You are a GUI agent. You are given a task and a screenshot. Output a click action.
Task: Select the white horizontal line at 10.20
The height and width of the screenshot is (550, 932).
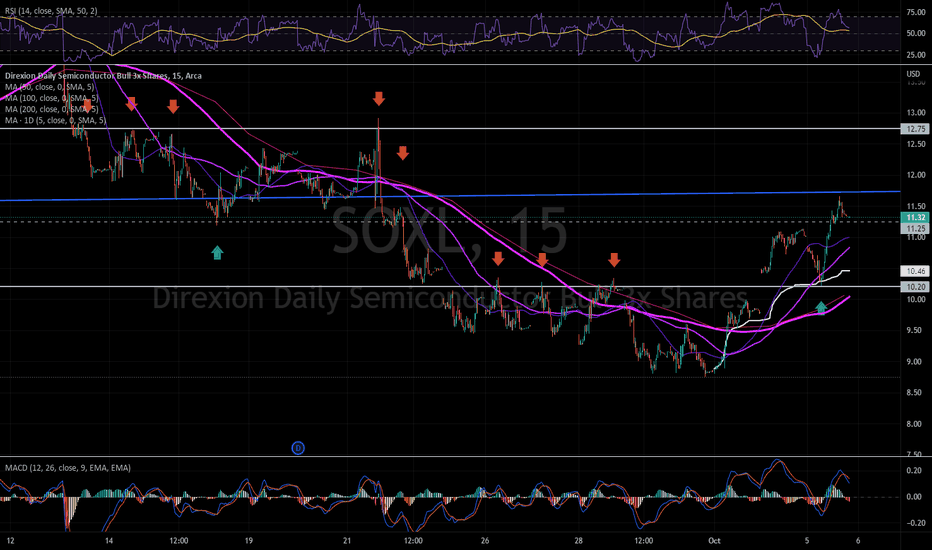(x=450, y=287)
